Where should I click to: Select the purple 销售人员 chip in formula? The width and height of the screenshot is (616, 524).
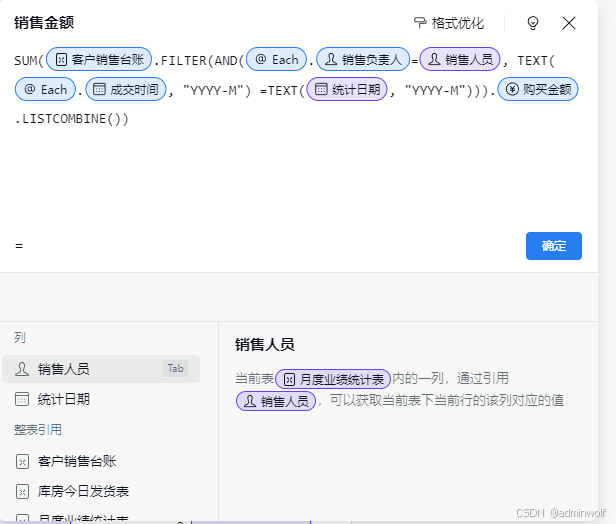460,59
